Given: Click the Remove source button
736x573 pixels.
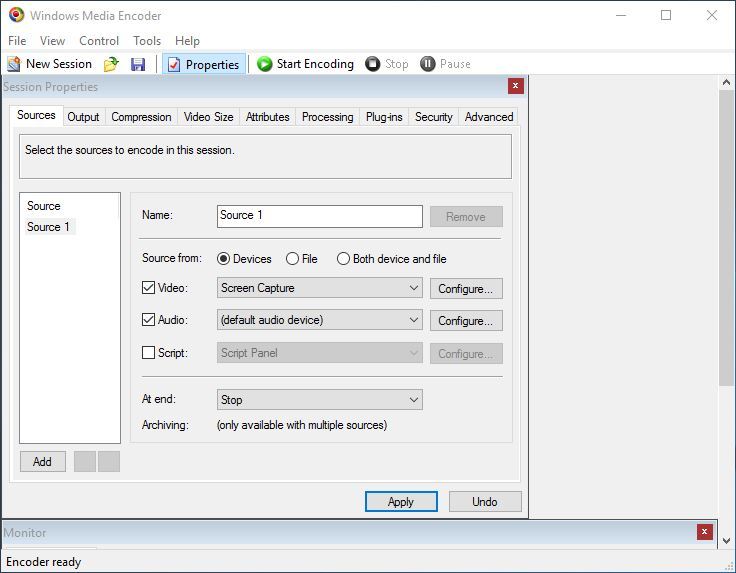Looking at the screenshot, I should coord(466,217).
